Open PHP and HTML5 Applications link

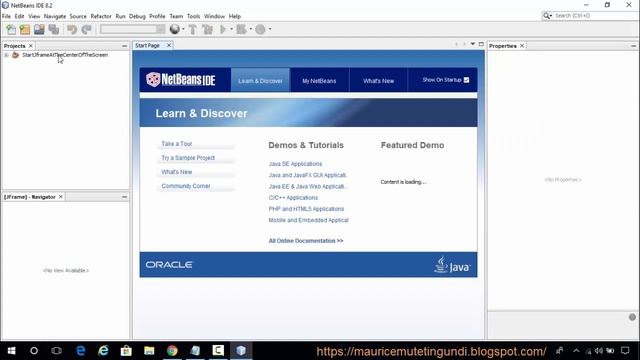click(306, 209)
